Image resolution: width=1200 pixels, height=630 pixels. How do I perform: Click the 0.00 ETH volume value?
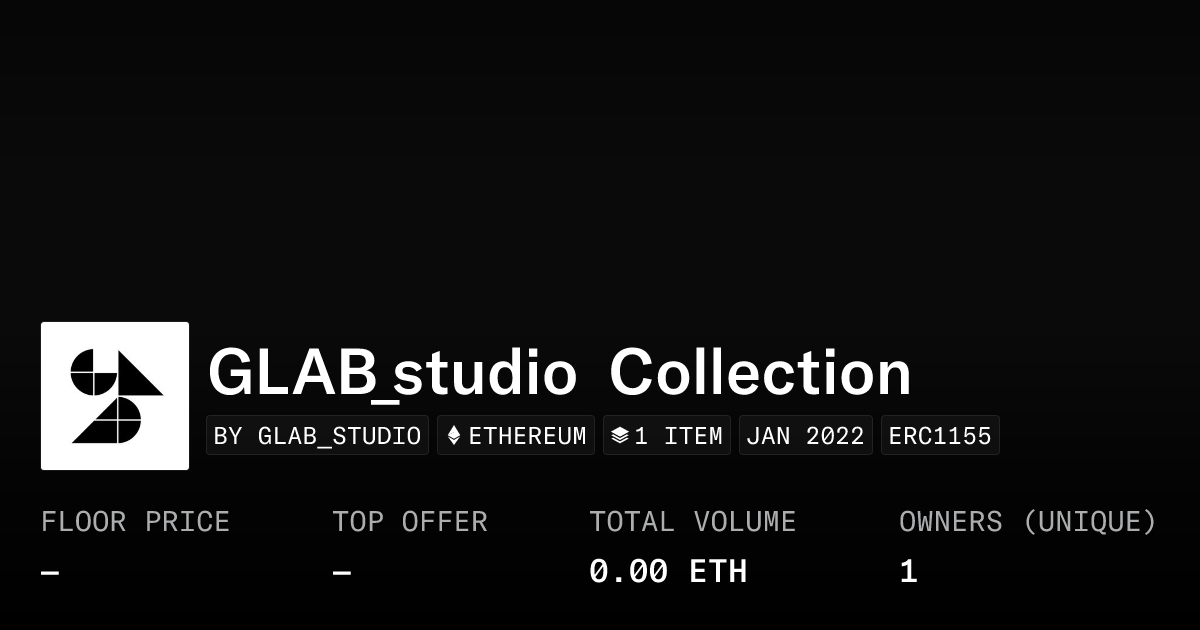tap(667, 572)
